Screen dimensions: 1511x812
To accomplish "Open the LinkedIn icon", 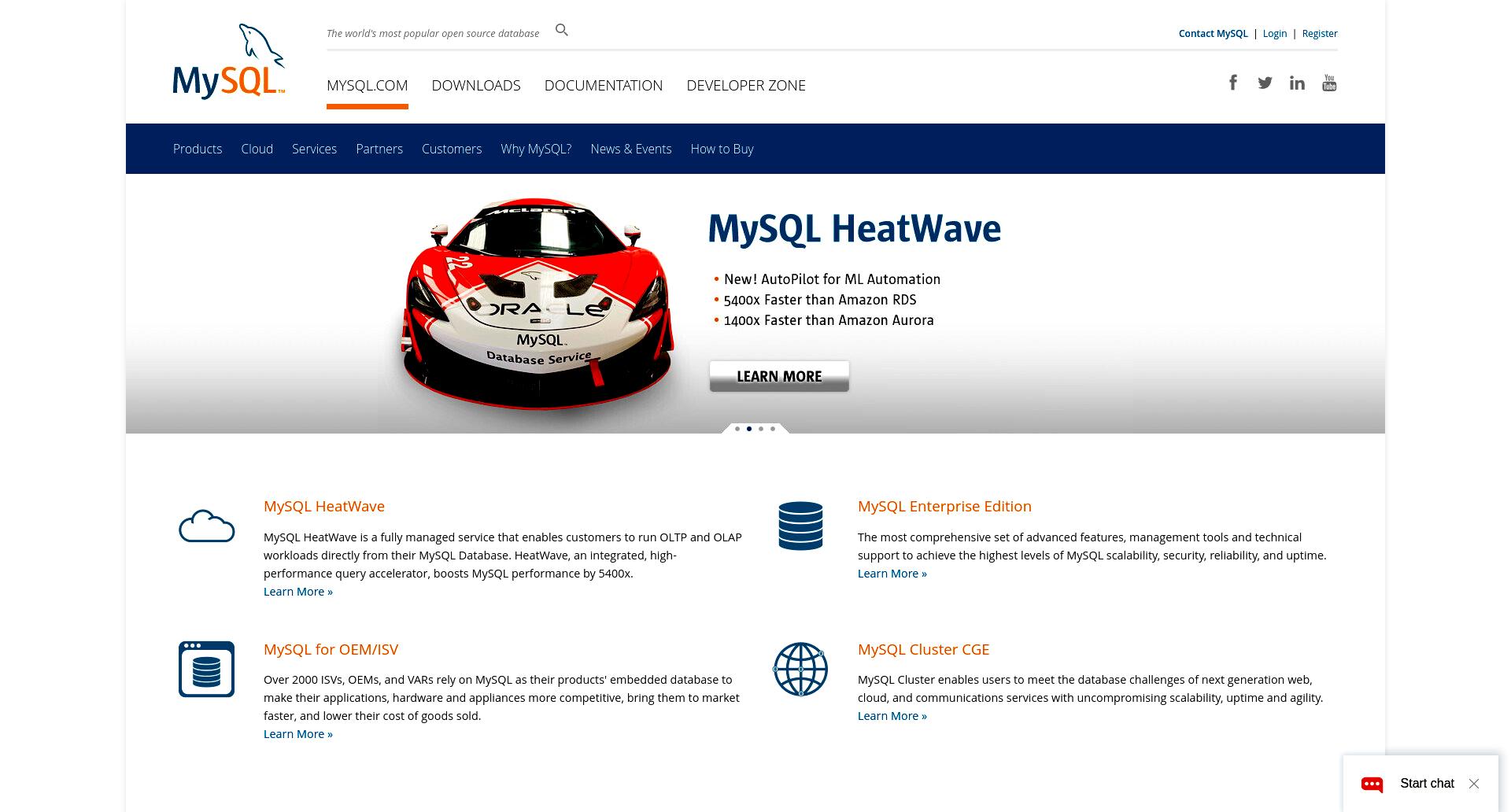I will click(1297, 83).
